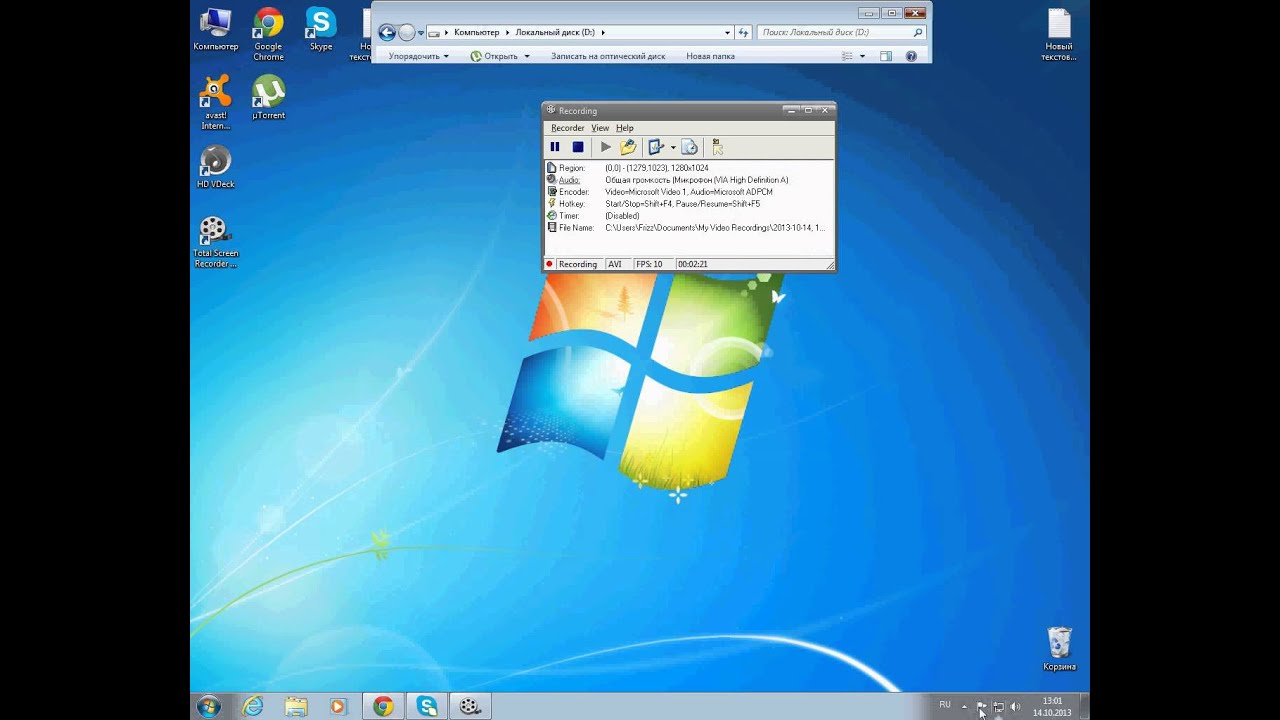Open the Help menu in Recording window
The image size is (1280, 720).
point(625,128)
